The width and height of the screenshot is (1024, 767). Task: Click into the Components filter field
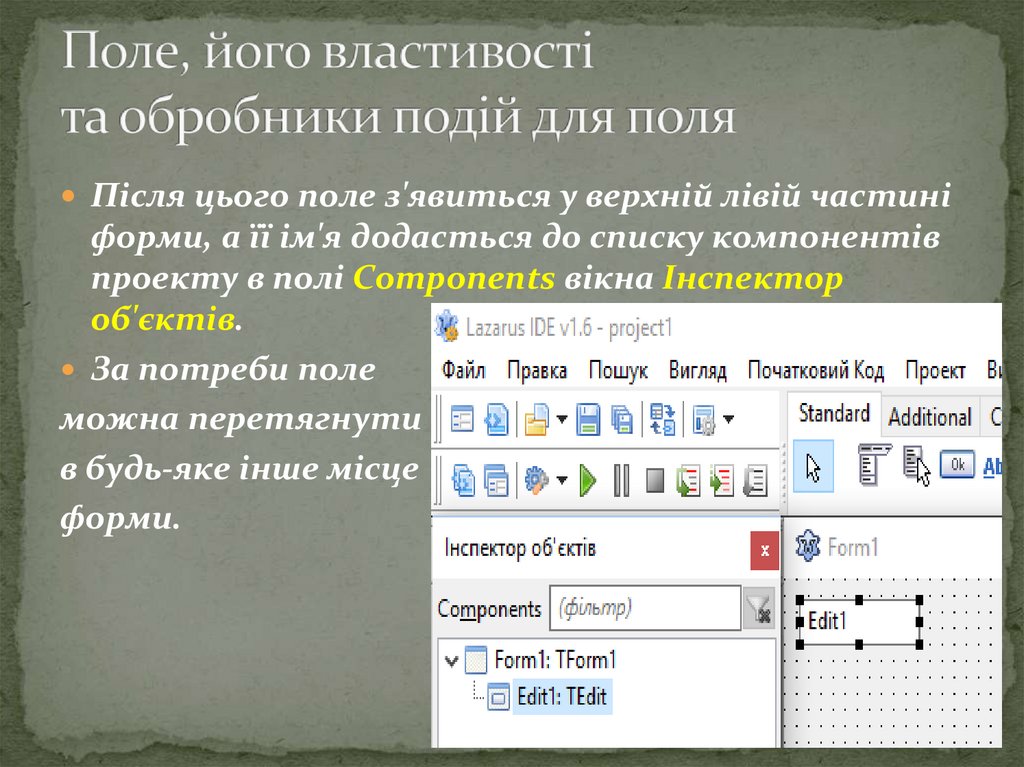[x=643, y=608]
